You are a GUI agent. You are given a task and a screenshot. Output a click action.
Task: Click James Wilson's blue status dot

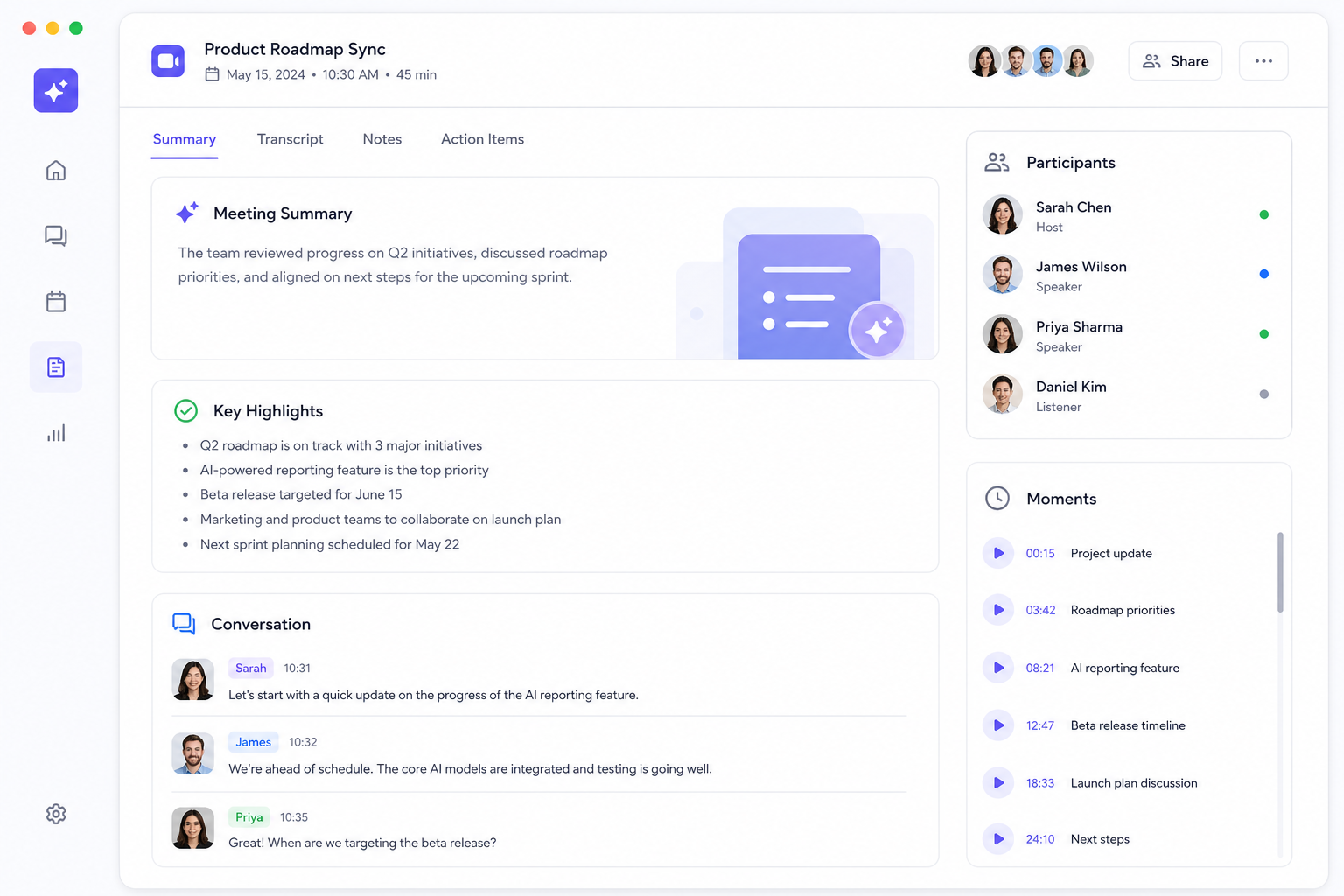pyautogui.click(x=1263, y=274)
